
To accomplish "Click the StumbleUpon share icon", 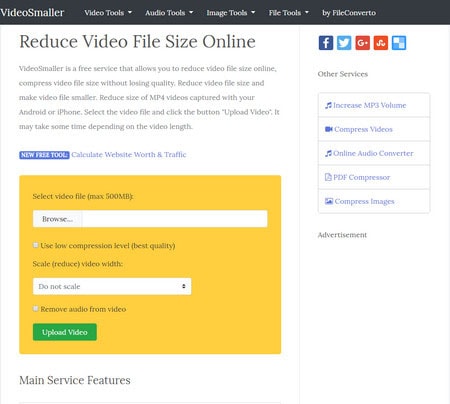I will click(381, 43).
